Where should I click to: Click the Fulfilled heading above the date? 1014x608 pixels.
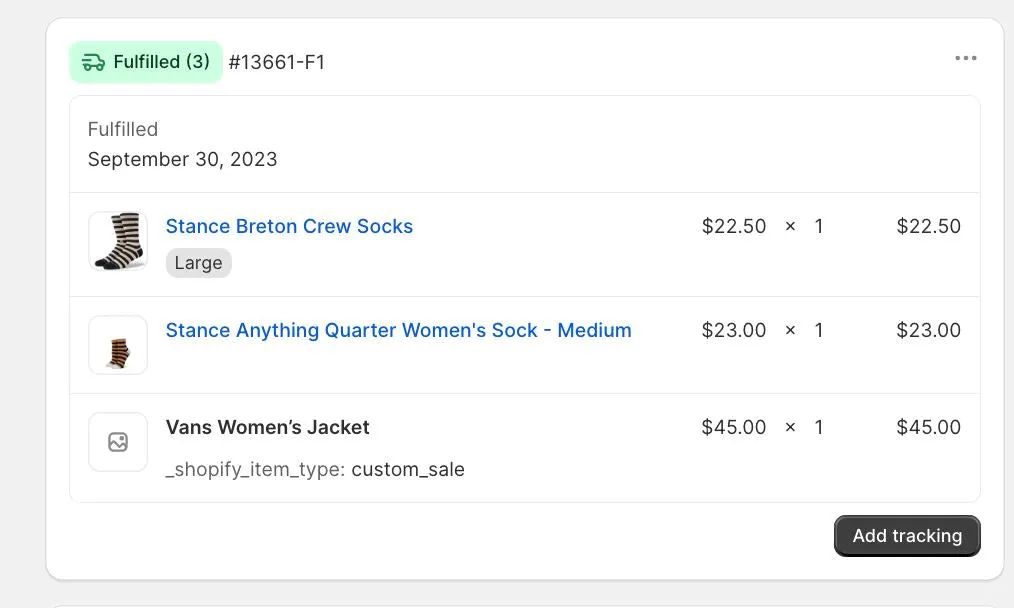123,129
